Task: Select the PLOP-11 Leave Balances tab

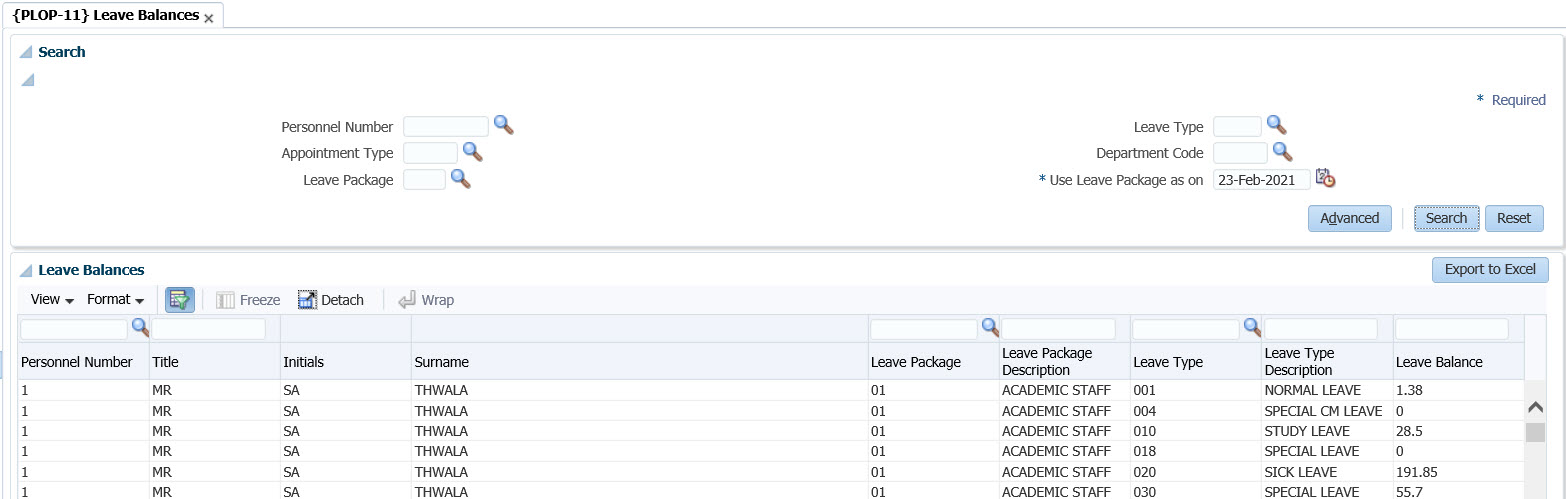Action: [105, 16]
